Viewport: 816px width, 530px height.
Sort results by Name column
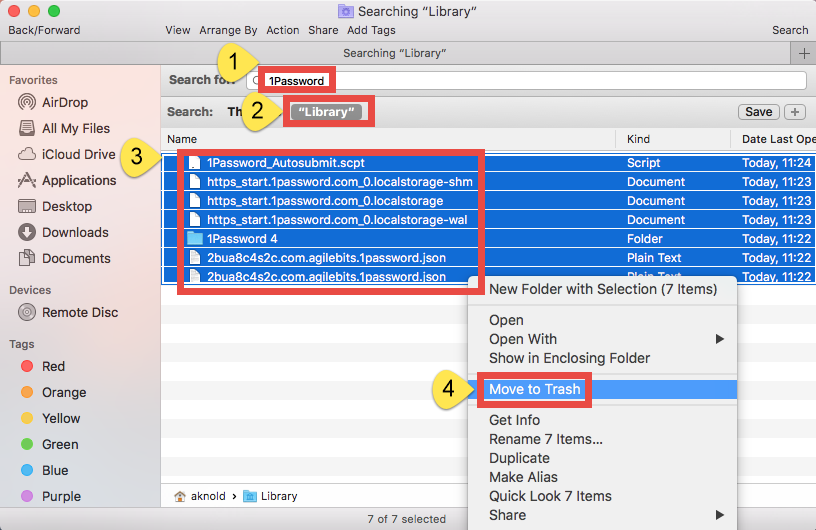182,139
